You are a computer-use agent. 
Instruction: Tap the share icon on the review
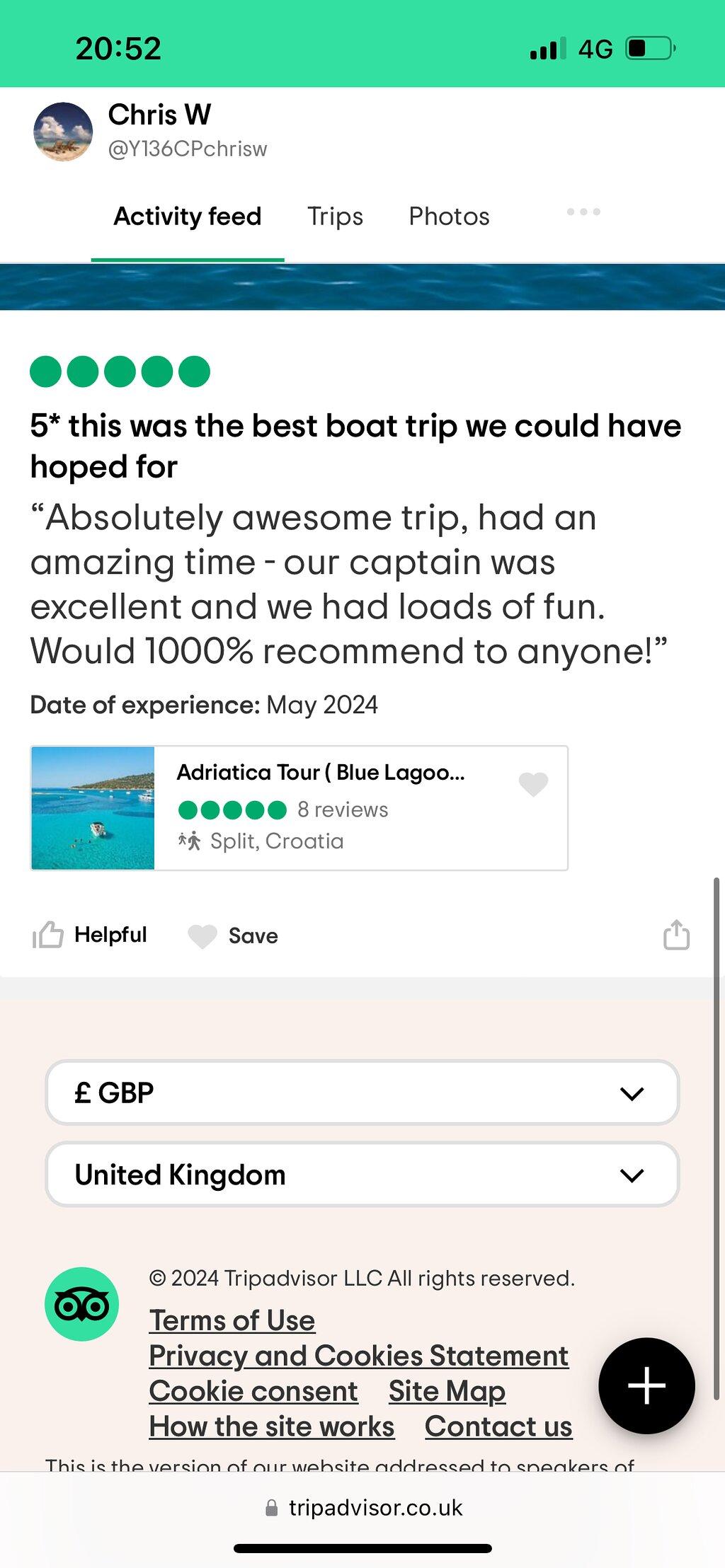[x=676, y=935]
